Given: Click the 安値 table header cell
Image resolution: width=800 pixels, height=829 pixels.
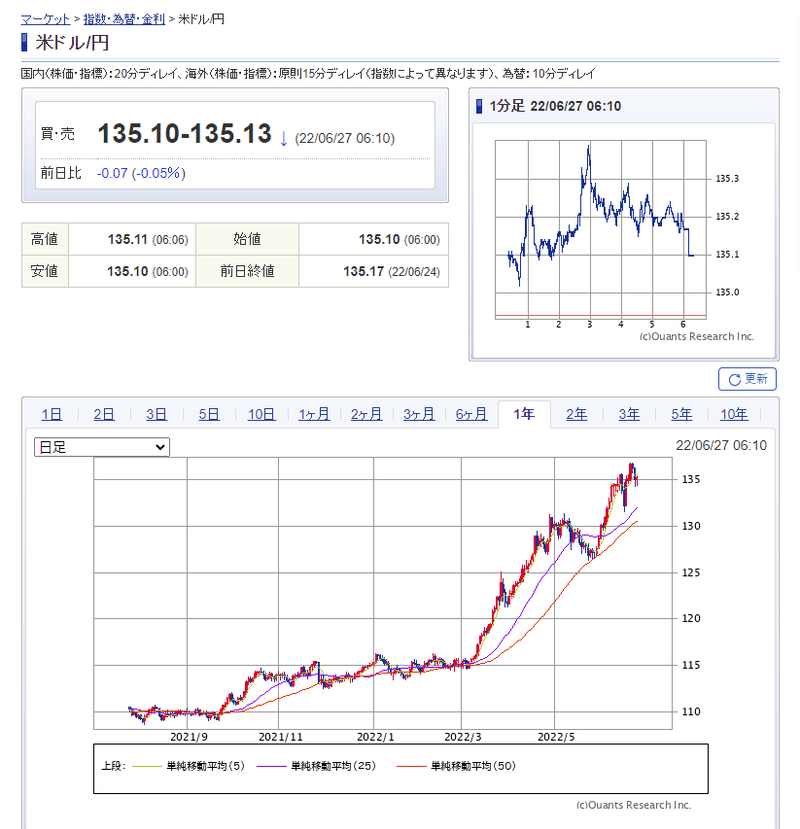Looking at the screenshot, I should click(45, 271).
